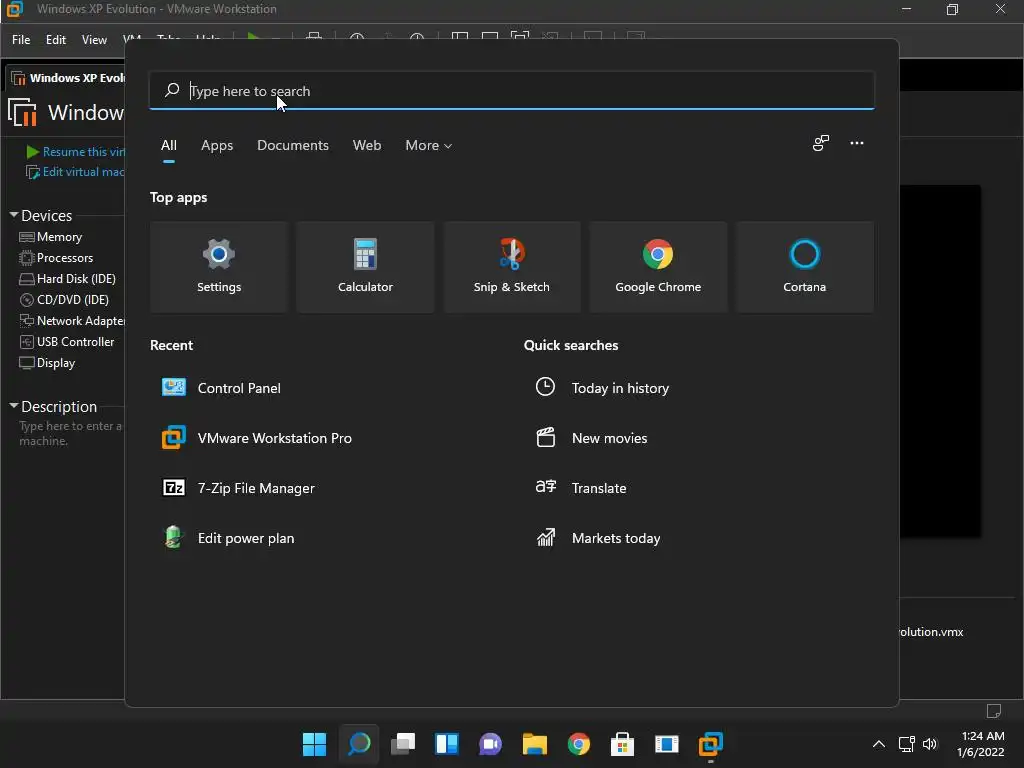The image size is (1024, 768).
Task: Open the clock and date flyout
Action: [982, 744]
